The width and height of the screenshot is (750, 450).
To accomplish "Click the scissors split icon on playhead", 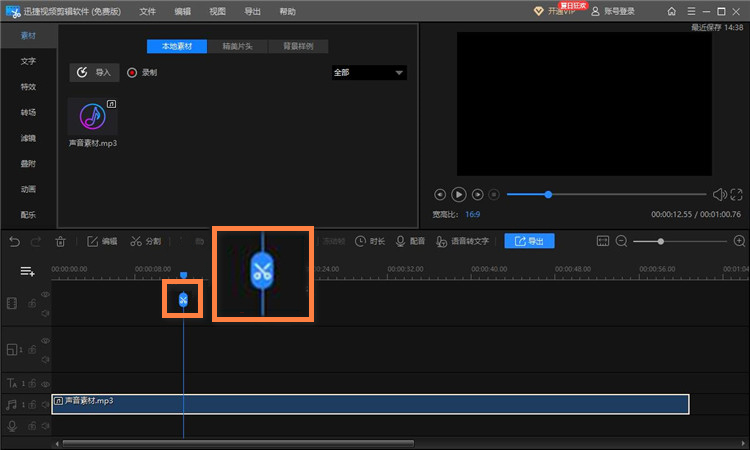I will click(183, 300).
